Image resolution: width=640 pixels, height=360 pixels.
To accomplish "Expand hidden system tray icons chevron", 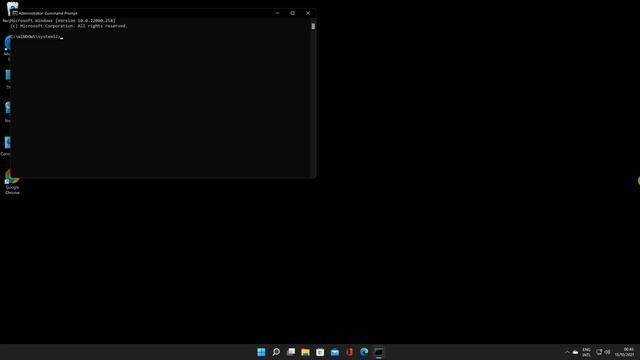I will click(x=567, y=352).
